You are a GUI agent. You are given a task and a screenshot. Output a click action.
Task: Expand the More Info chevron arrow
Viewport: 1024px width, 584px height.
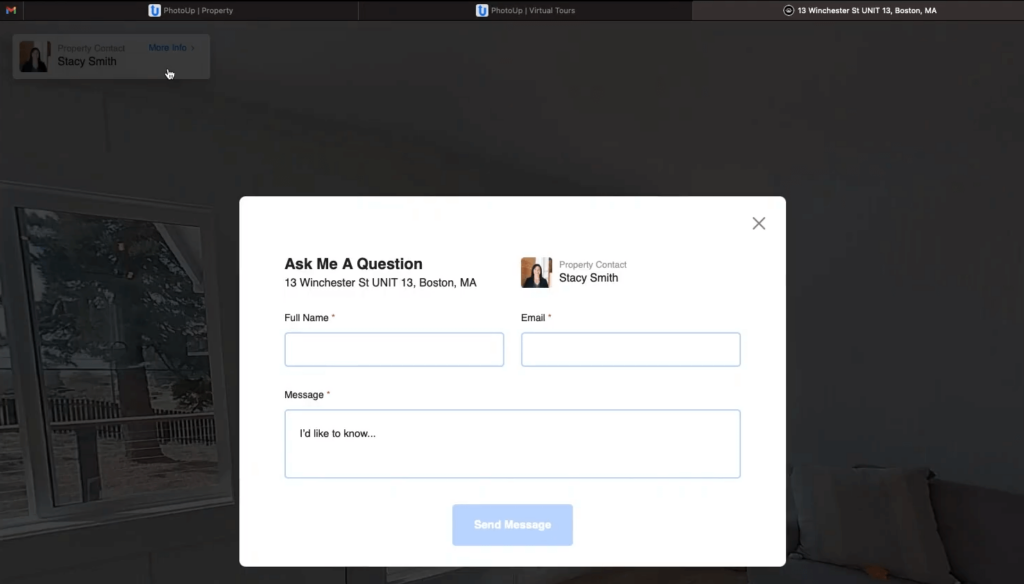[x=193, y=48]
